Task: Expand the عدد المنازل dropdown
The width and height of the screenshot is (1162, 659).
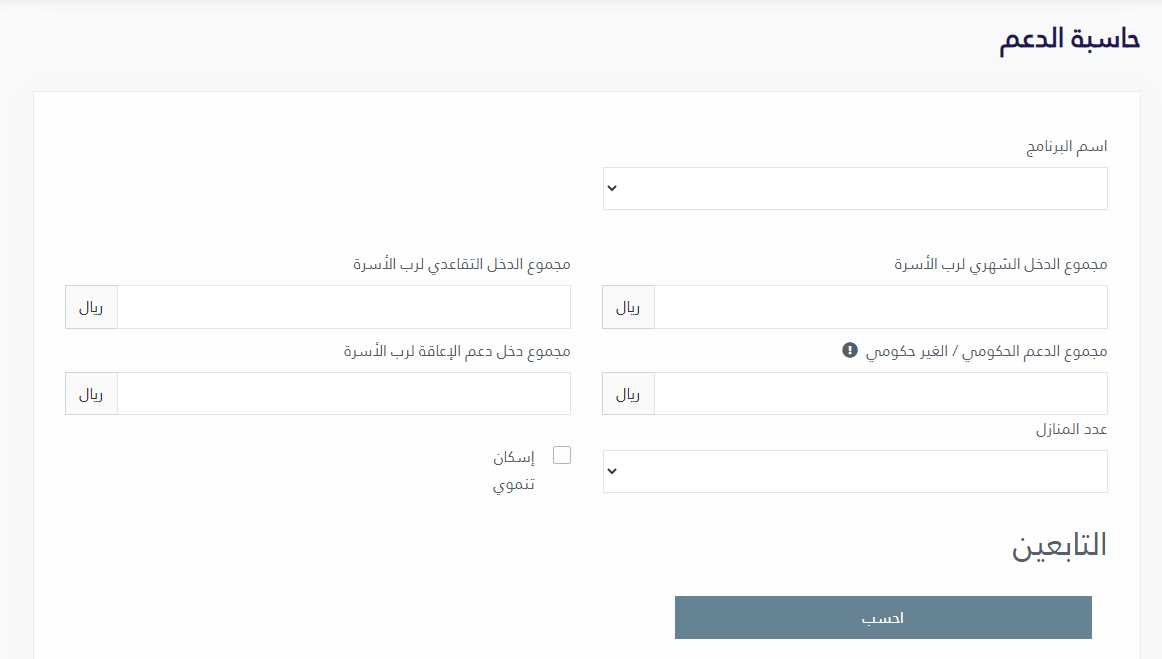Action: coord(855,471)
